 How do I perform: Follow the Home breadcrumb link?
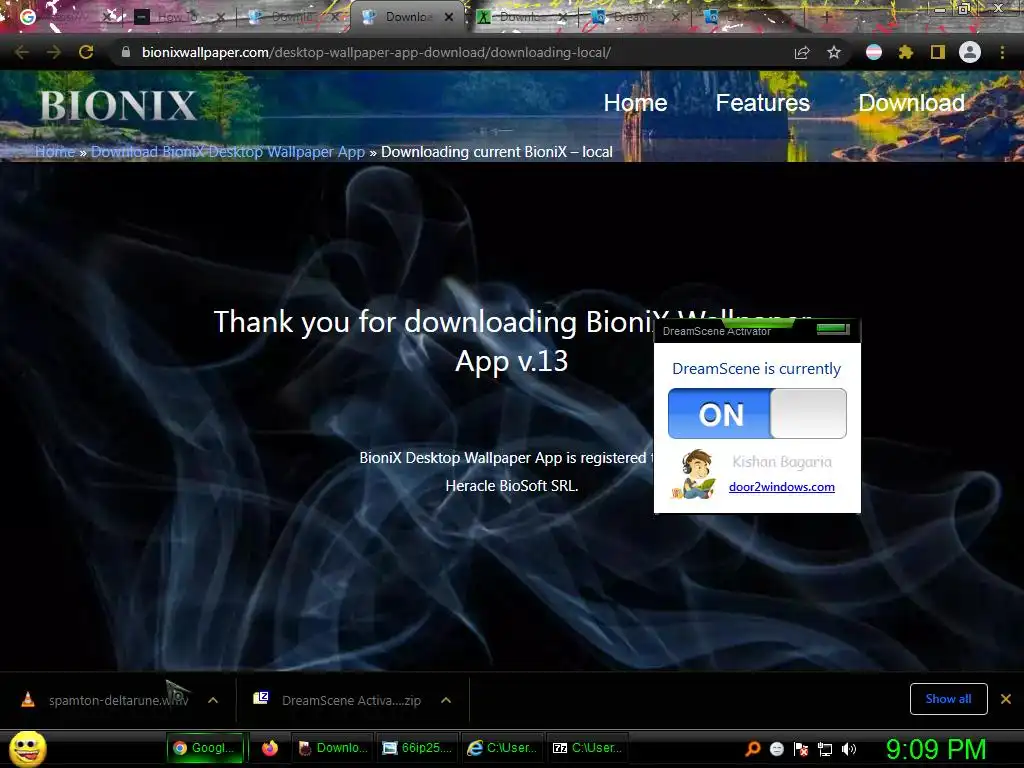point(55,152)
